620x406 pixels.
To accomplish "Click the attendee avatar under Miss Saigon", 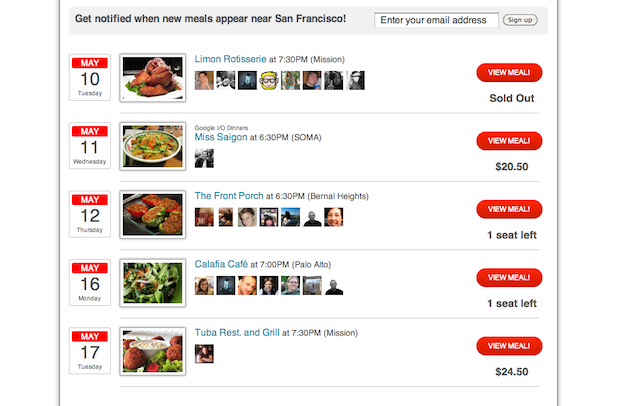I will point(204,158).
